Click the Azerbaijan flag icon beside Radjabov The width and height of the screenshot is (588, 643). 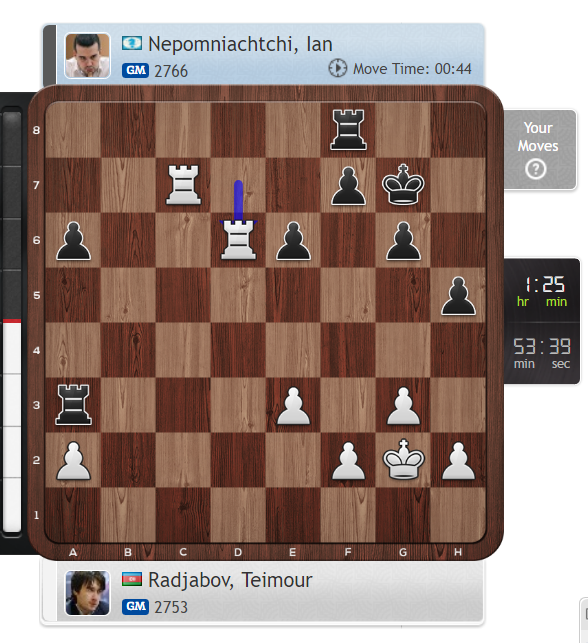click(132, 579)
